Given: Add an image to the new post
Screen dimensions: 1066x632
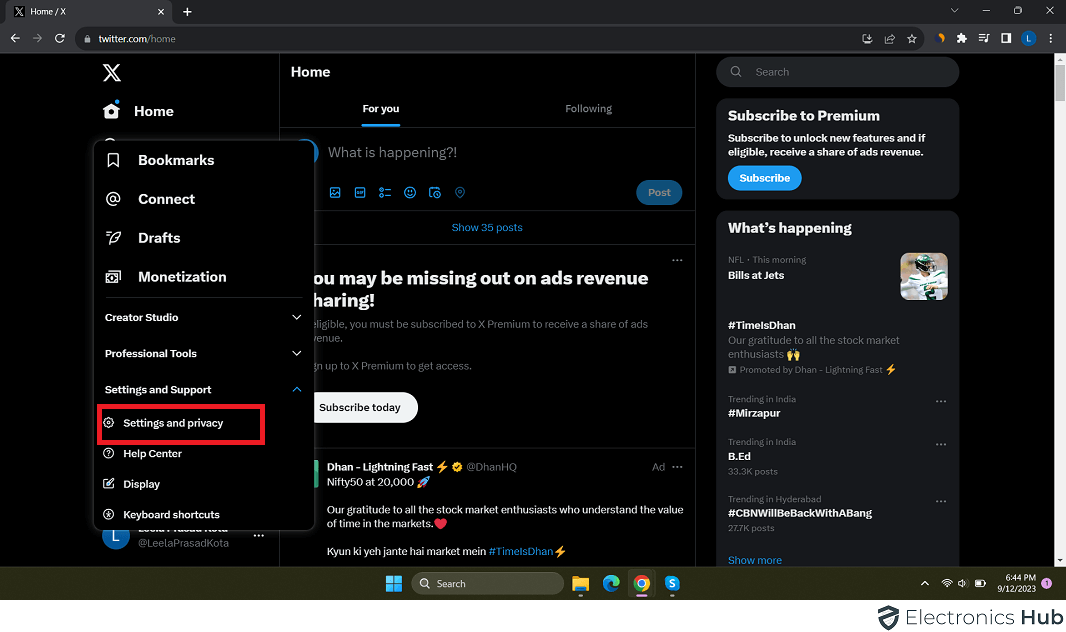Looking at the screenshot, I should point(335,192).
